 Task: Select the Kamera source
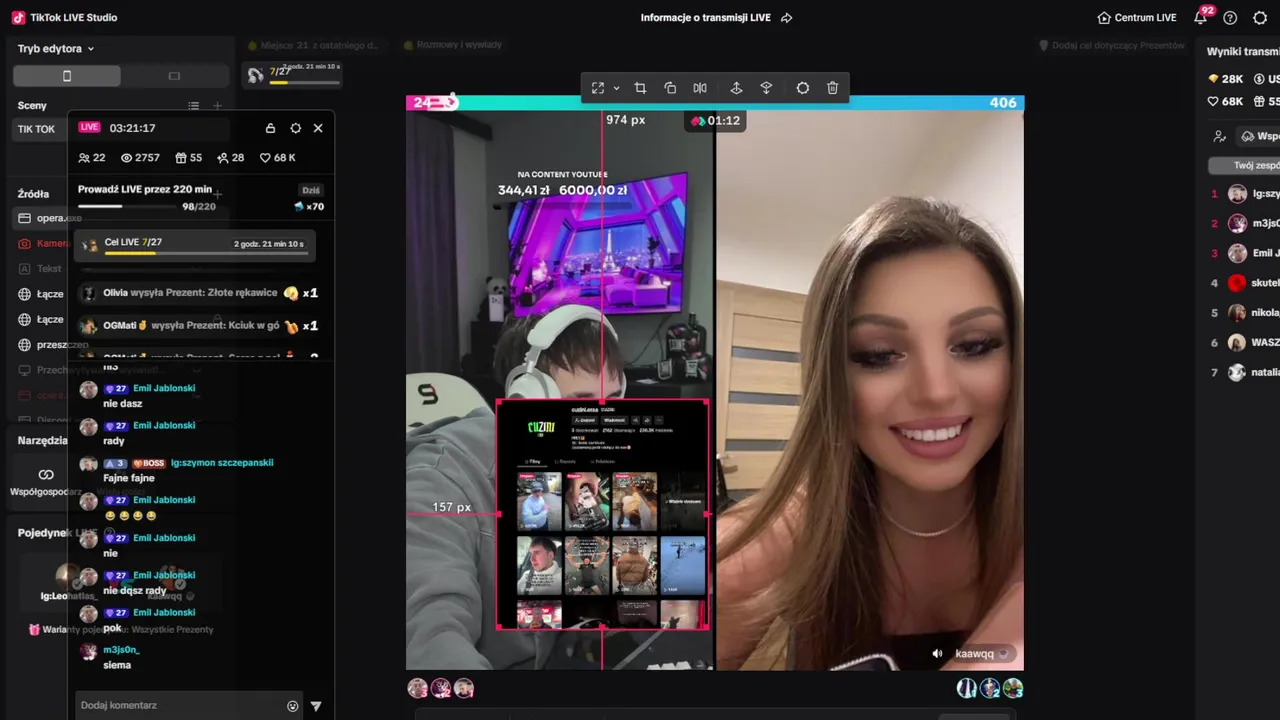click(x=42, y=243)
